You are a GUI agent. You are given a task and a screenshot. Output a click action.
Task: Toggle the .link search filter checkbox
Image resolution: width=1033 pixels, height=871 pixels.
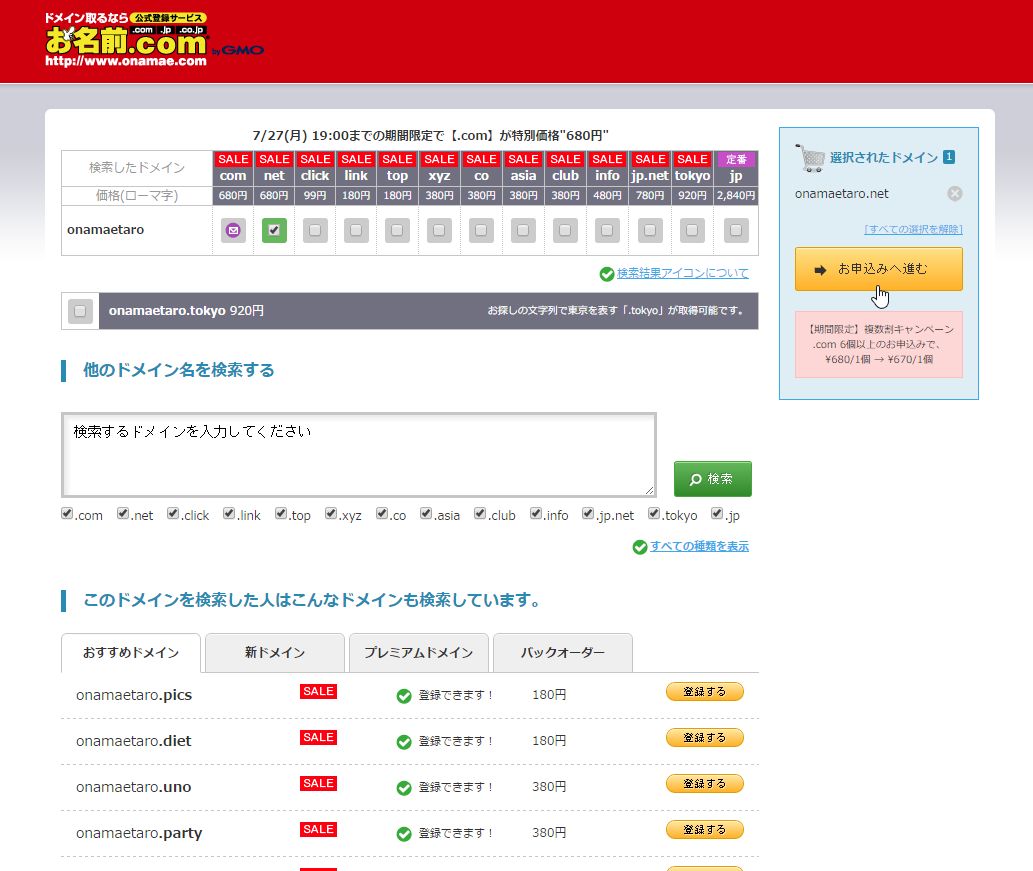[229, 513]
